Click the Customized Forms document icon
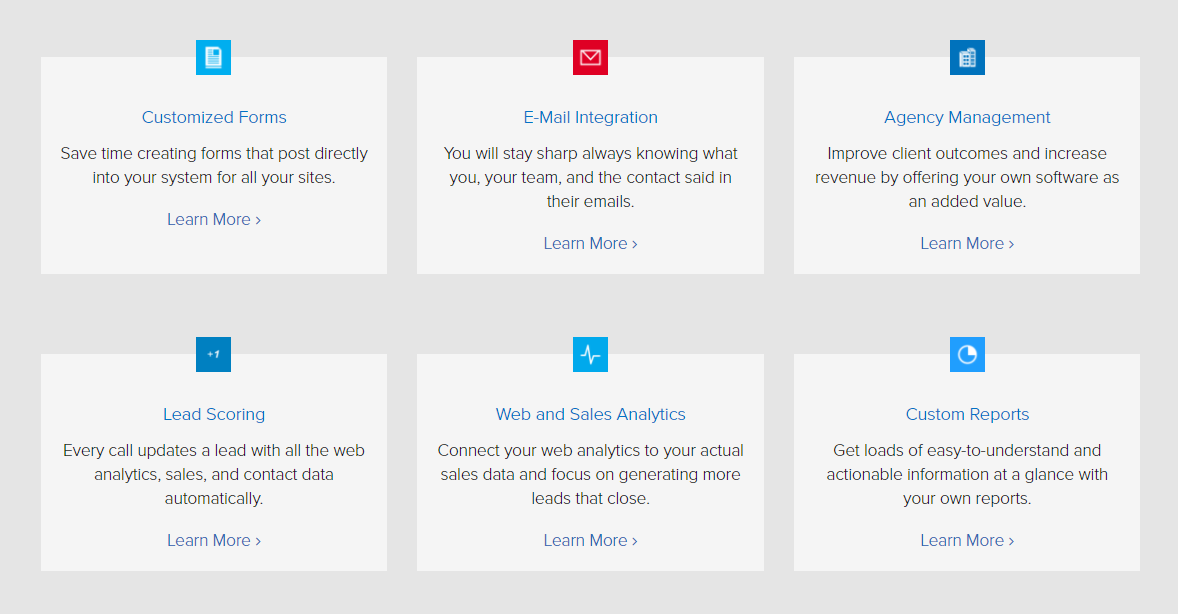1178x614 pixels. pos(213,57)
